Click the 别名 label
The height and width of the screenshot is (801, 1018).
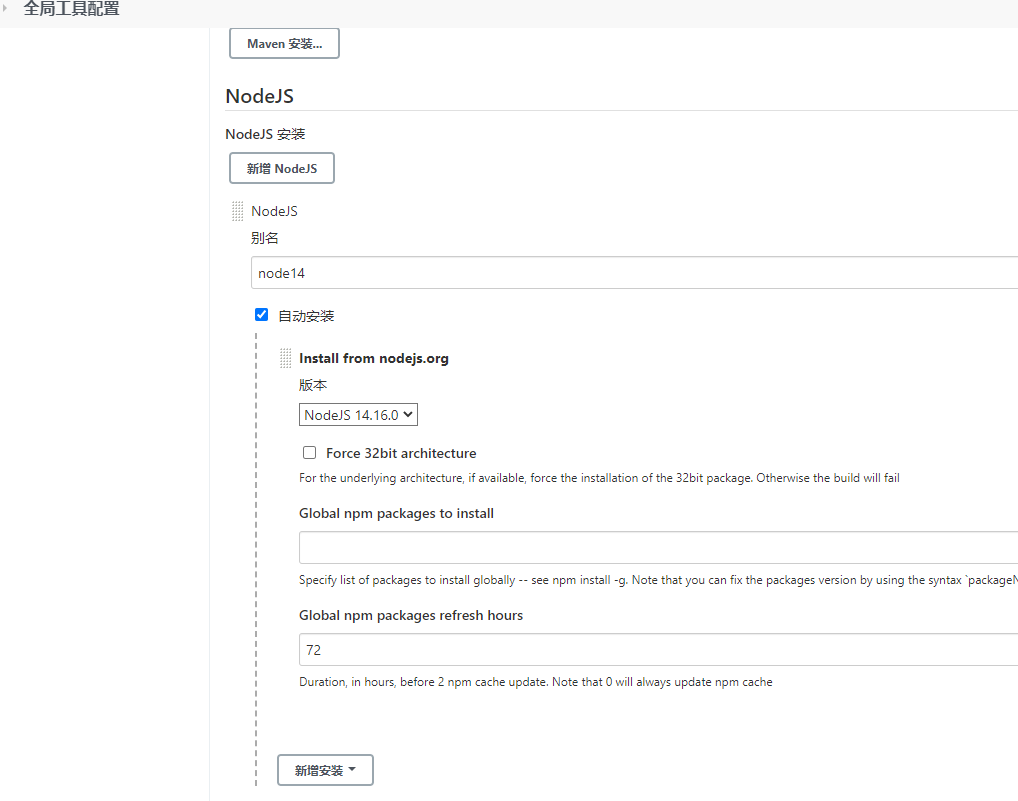(265, 238)
